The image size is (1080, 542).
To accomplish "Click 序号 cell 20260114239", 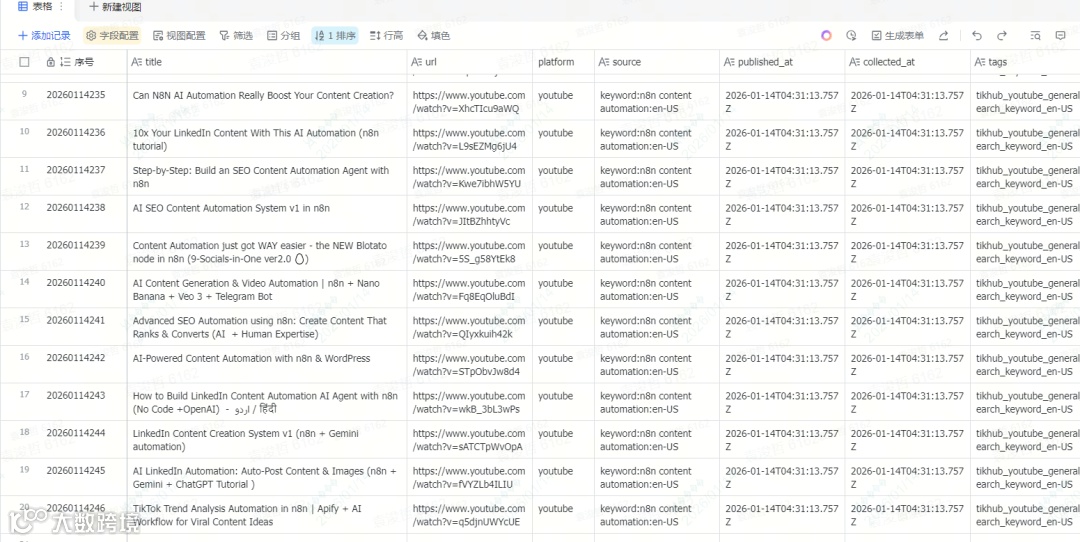I will click(x=76, y=246).
